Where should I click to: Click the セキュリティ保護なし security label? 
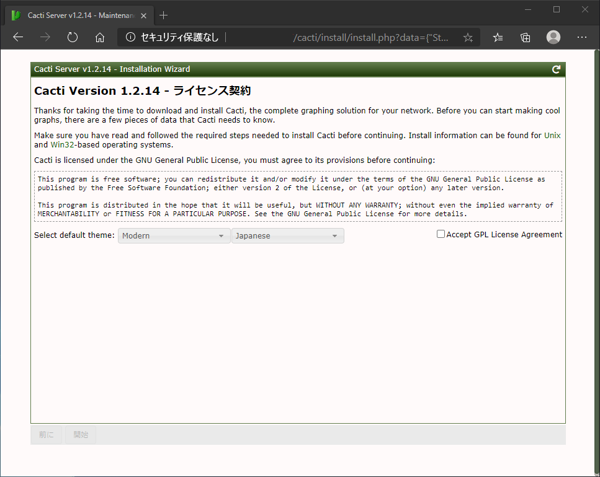click(179, 37)
